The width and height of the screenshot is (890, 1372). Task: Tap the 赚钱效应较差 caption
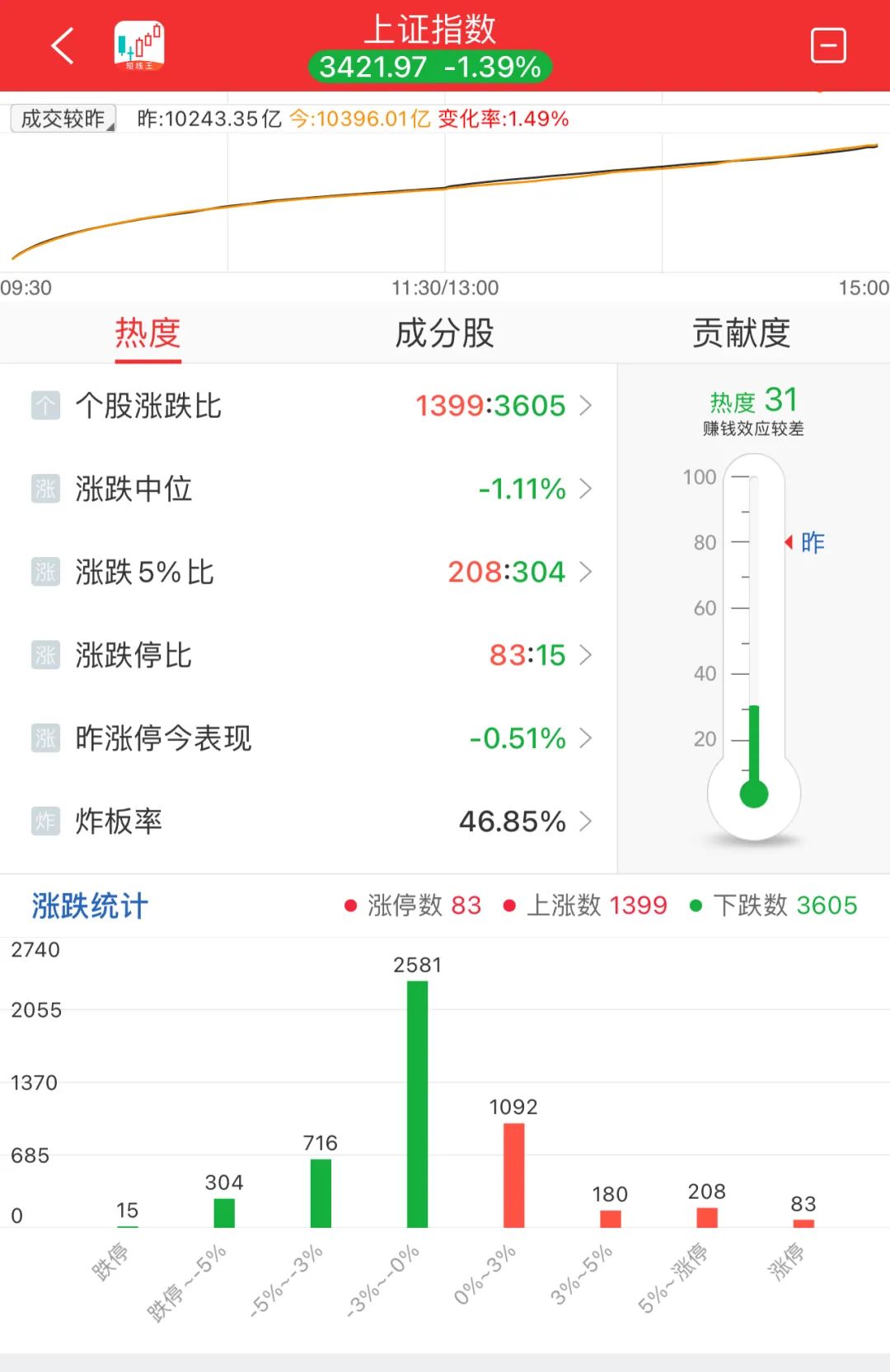[x=753, y=428]
